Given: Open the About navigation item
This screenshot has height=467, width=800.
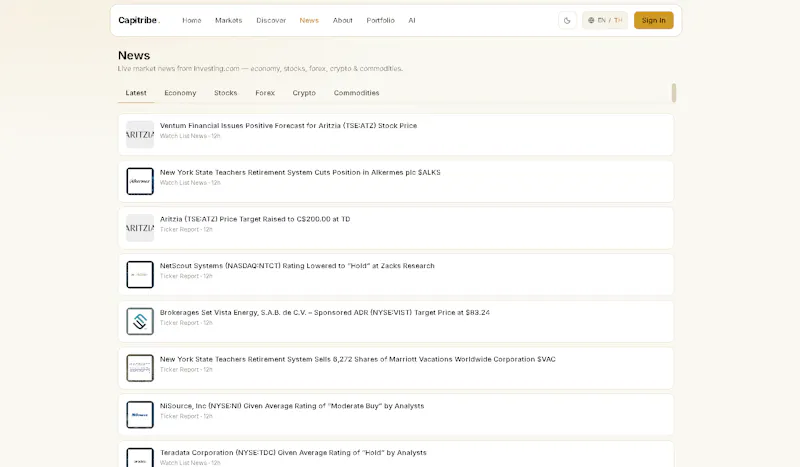Looking at the screenshot, I should (x=343, y=20).
